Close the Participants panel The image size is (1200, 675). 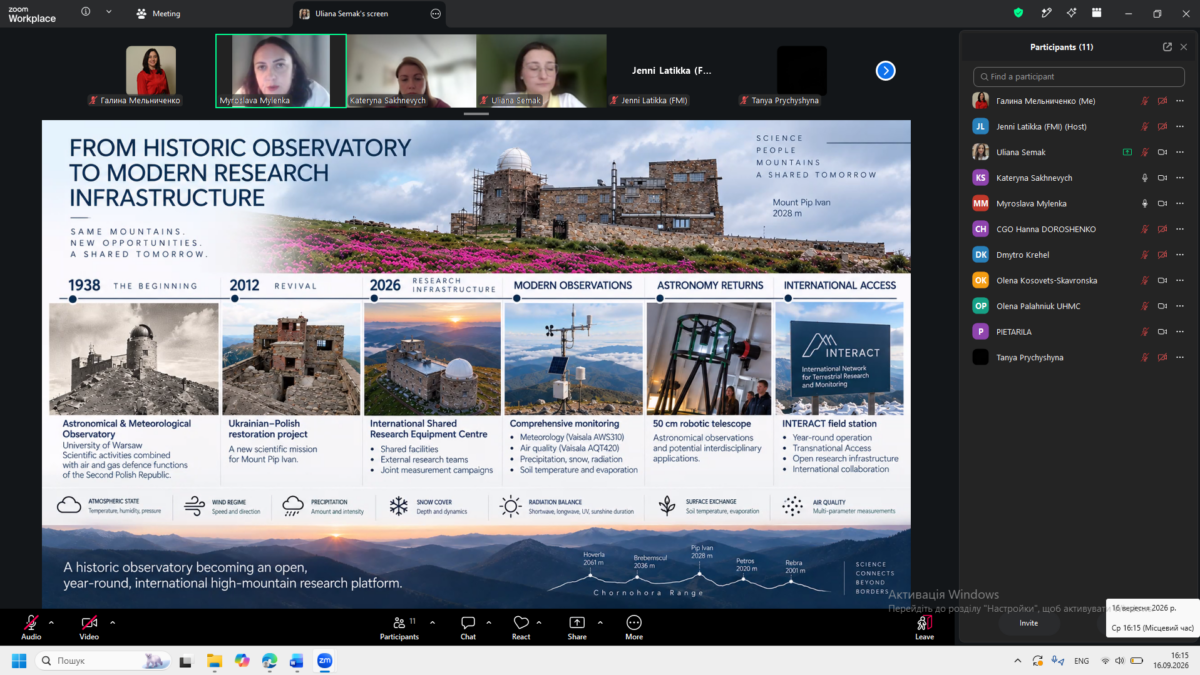1183,47
